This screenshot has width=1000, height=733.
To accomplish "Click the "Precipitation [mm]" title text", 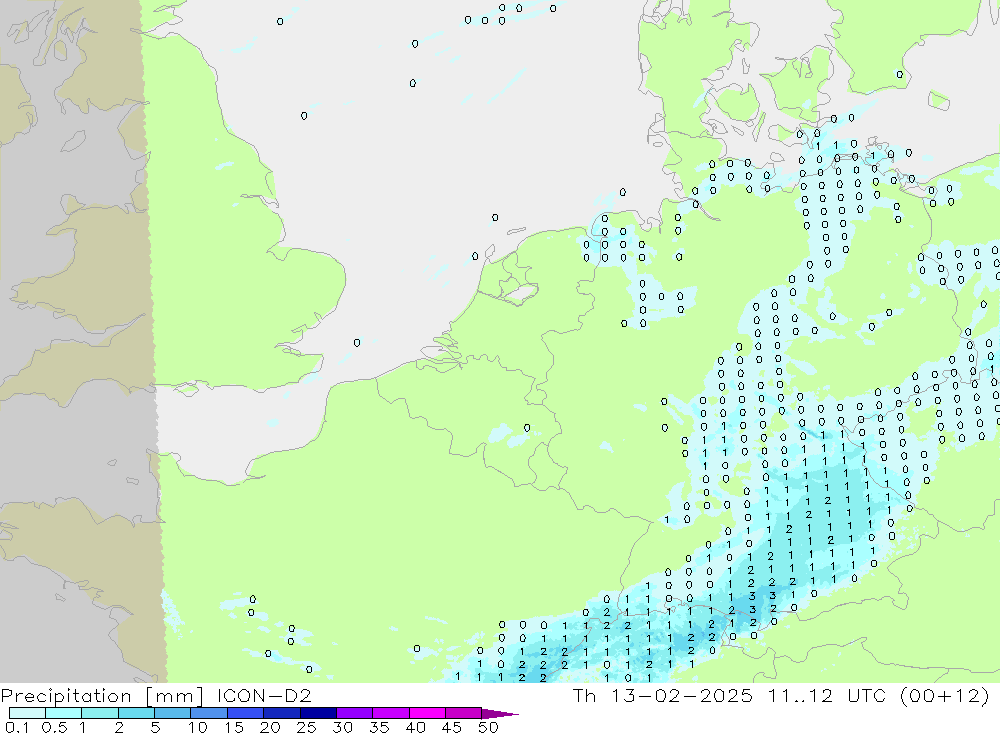I will 103,695.
